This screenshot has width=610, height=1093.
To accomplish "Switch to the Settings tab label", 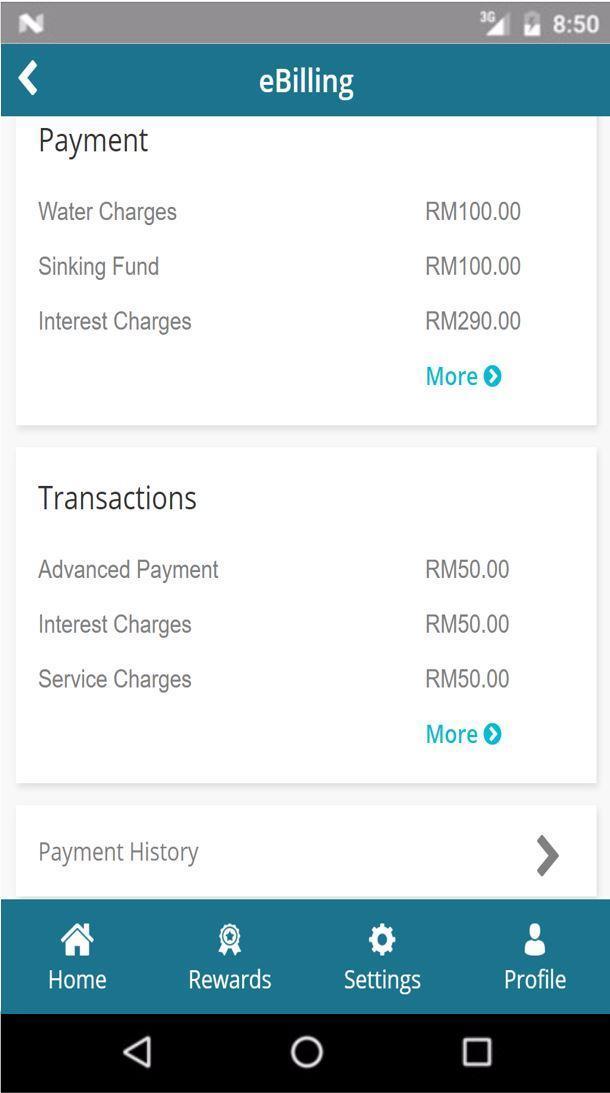I will [382, 979].
